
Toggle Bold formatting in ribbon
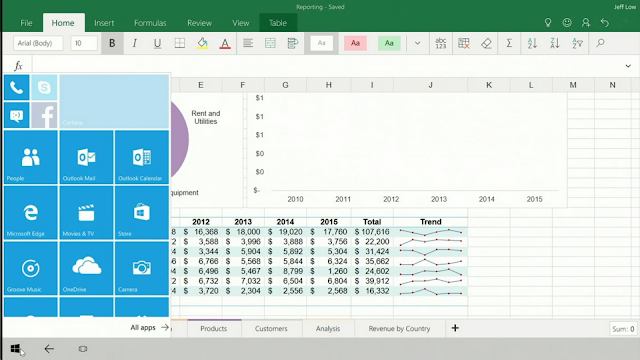click(x=112, y=43)
